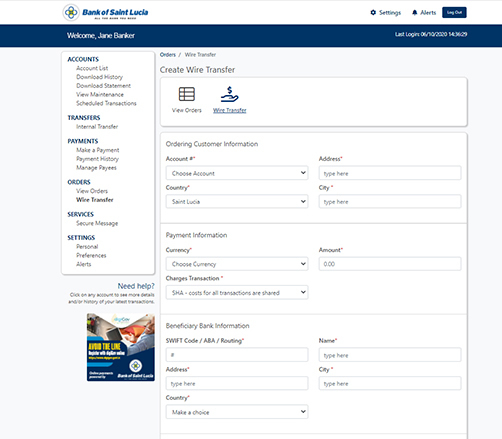Open Manage Payees in sidebar
The width and height of the screenshot is (502, 439).
[96, 168]
